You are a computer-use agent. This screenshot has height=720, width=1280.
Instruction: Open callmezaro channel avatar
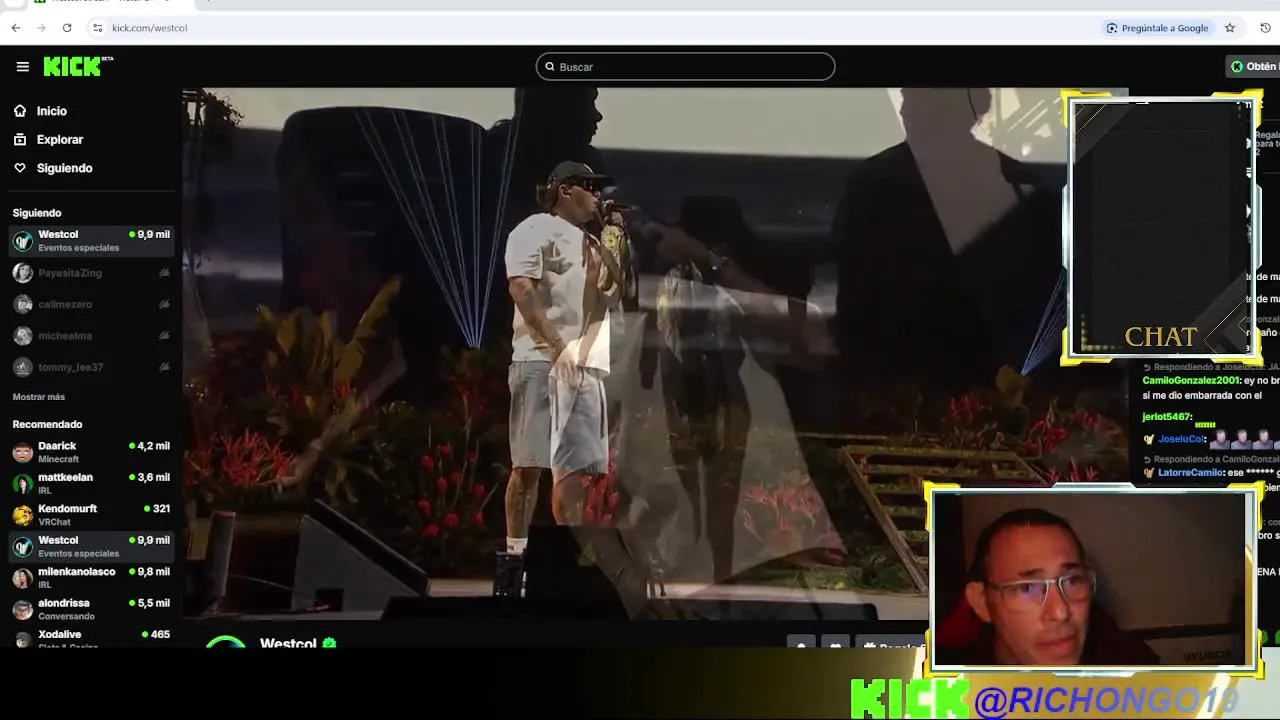[22, 304]
